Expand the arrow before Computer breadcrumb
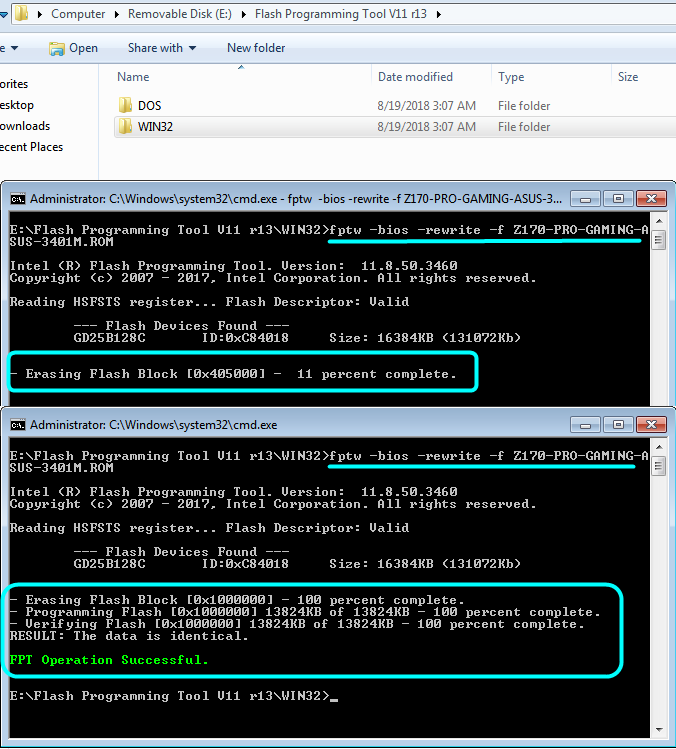676x749 pixels. point(40,14)
